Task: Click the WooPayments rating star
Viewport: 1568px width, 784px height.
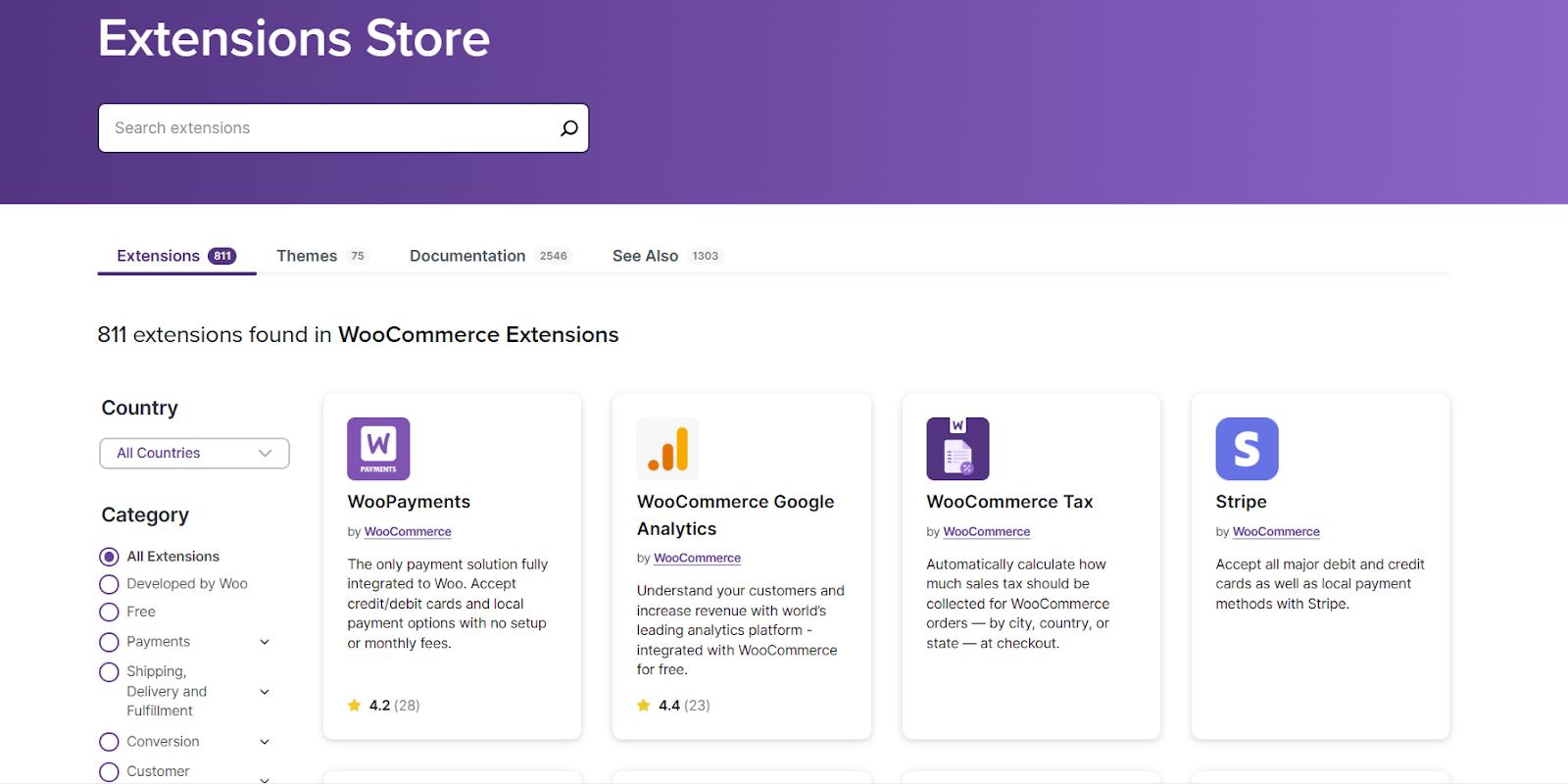Action: 355,705
